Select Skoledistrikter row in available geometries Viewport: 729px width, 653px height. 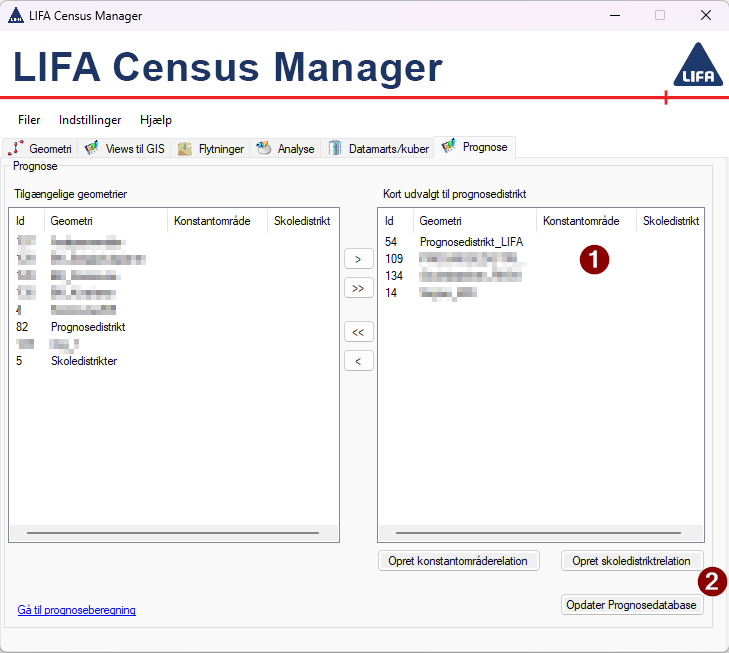point(84,361)
